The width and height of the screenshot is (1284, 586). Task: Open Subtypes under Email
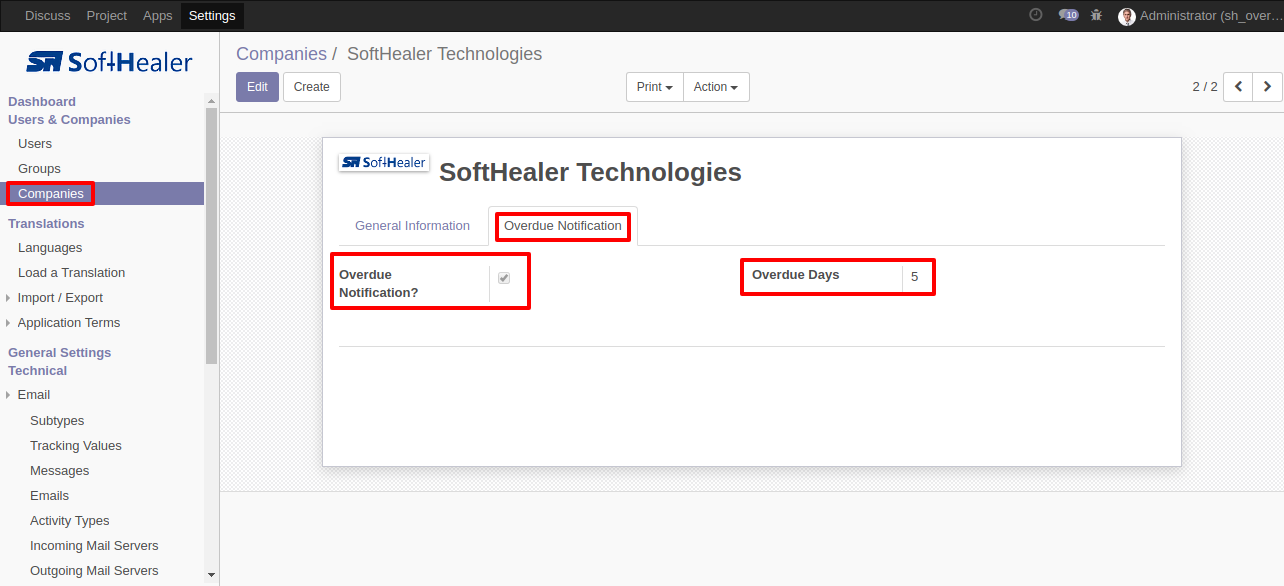coord(57,421)
